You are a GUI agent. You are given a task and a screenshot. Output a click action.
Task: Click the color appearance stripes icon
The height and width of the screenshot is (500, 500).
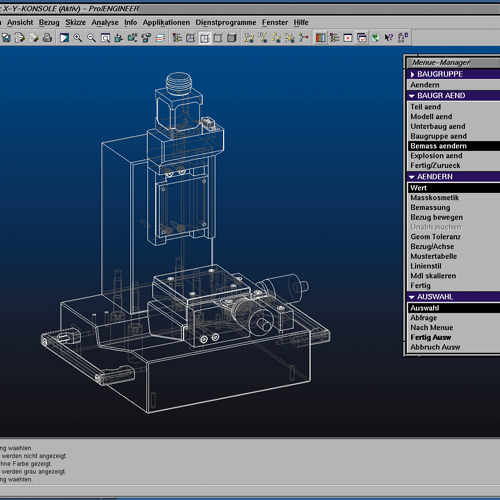[321, 38]
